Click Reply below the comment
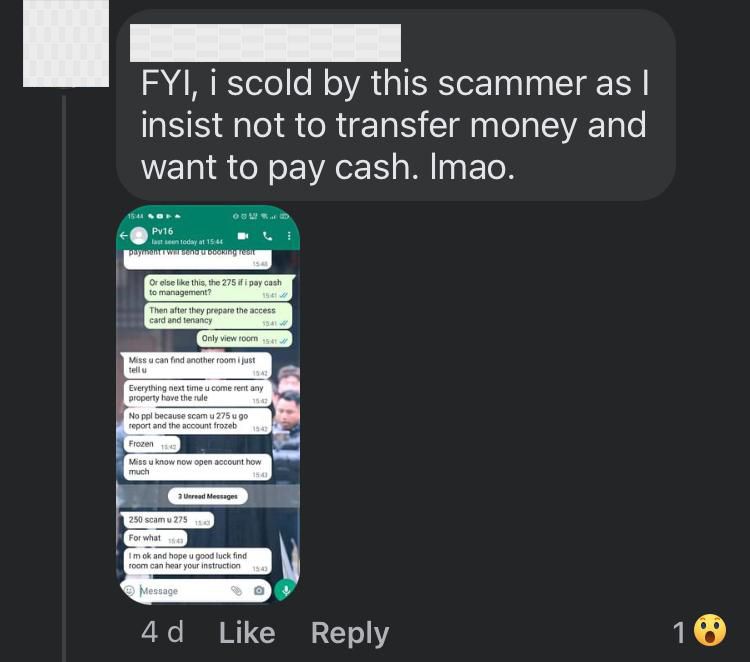 point(350,634)
